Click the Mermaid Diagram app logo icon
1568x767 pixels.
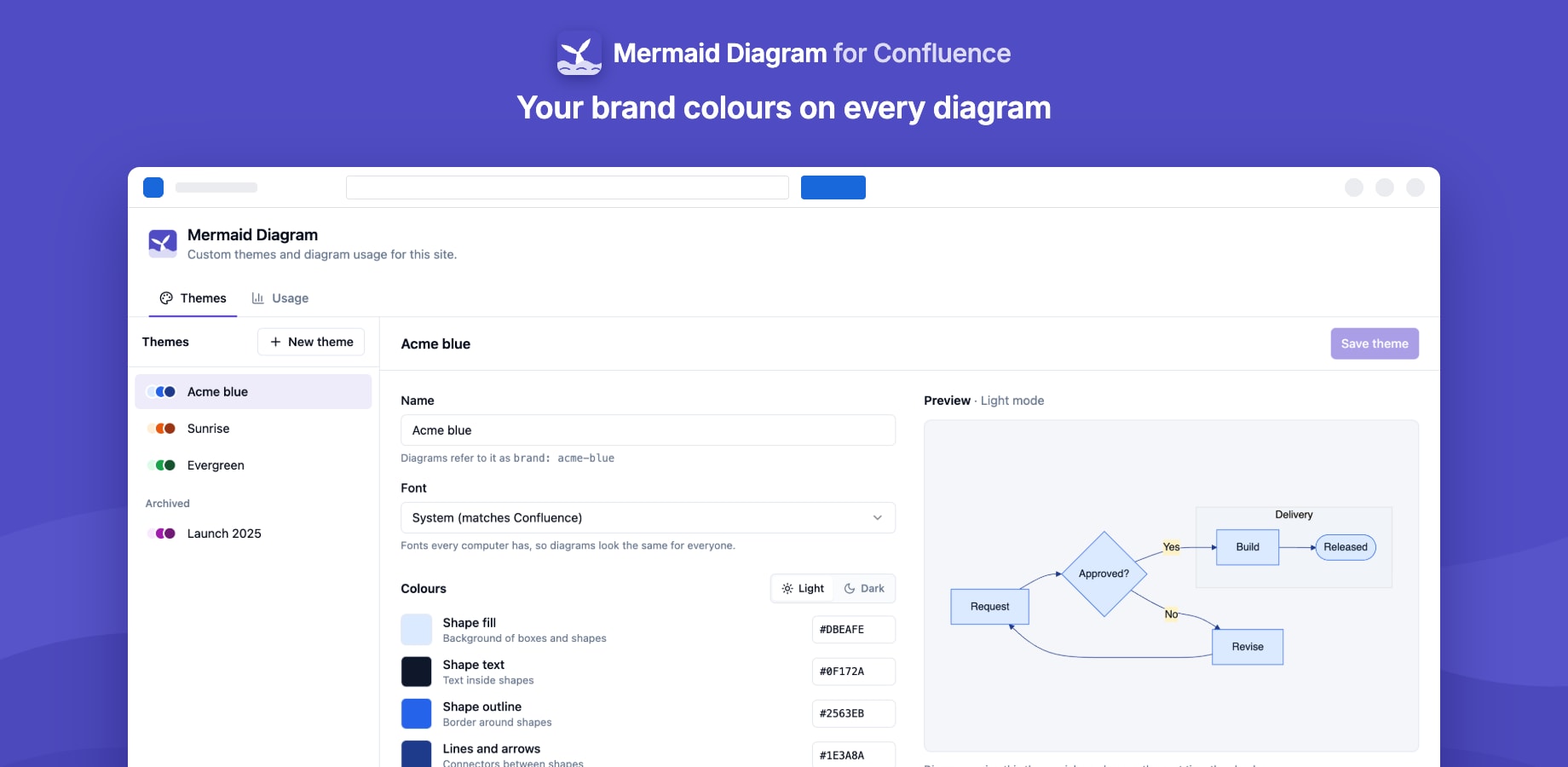(x=163, y=243)
